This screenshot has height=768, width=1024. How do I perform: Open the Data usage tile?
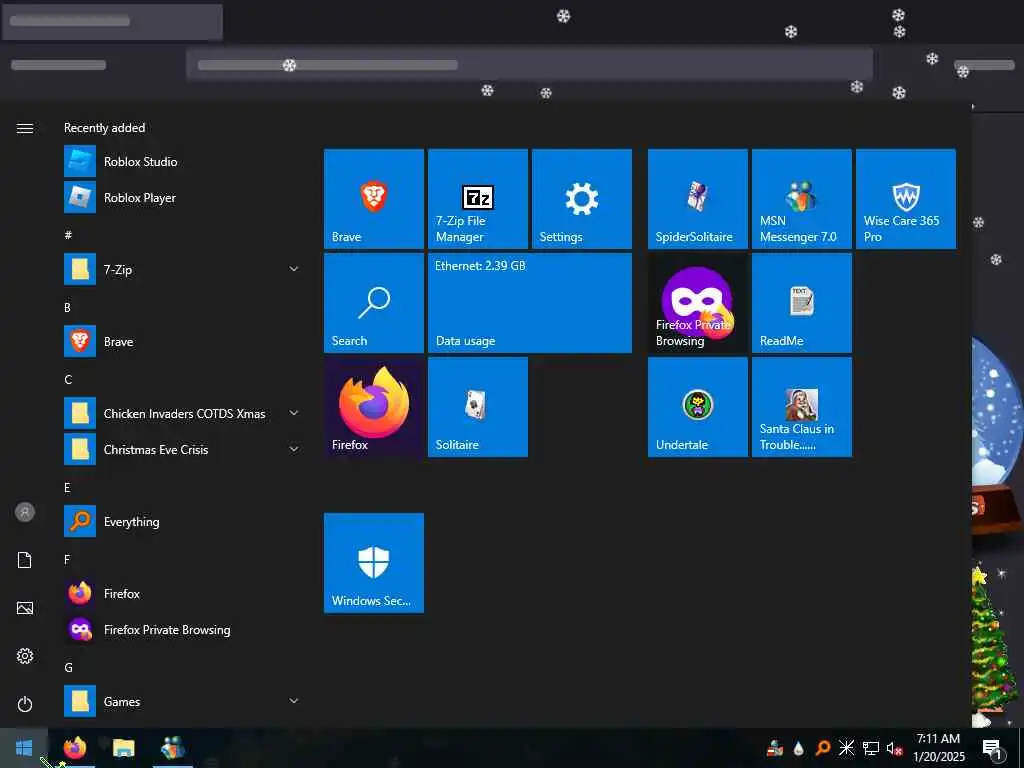point(530,303)
